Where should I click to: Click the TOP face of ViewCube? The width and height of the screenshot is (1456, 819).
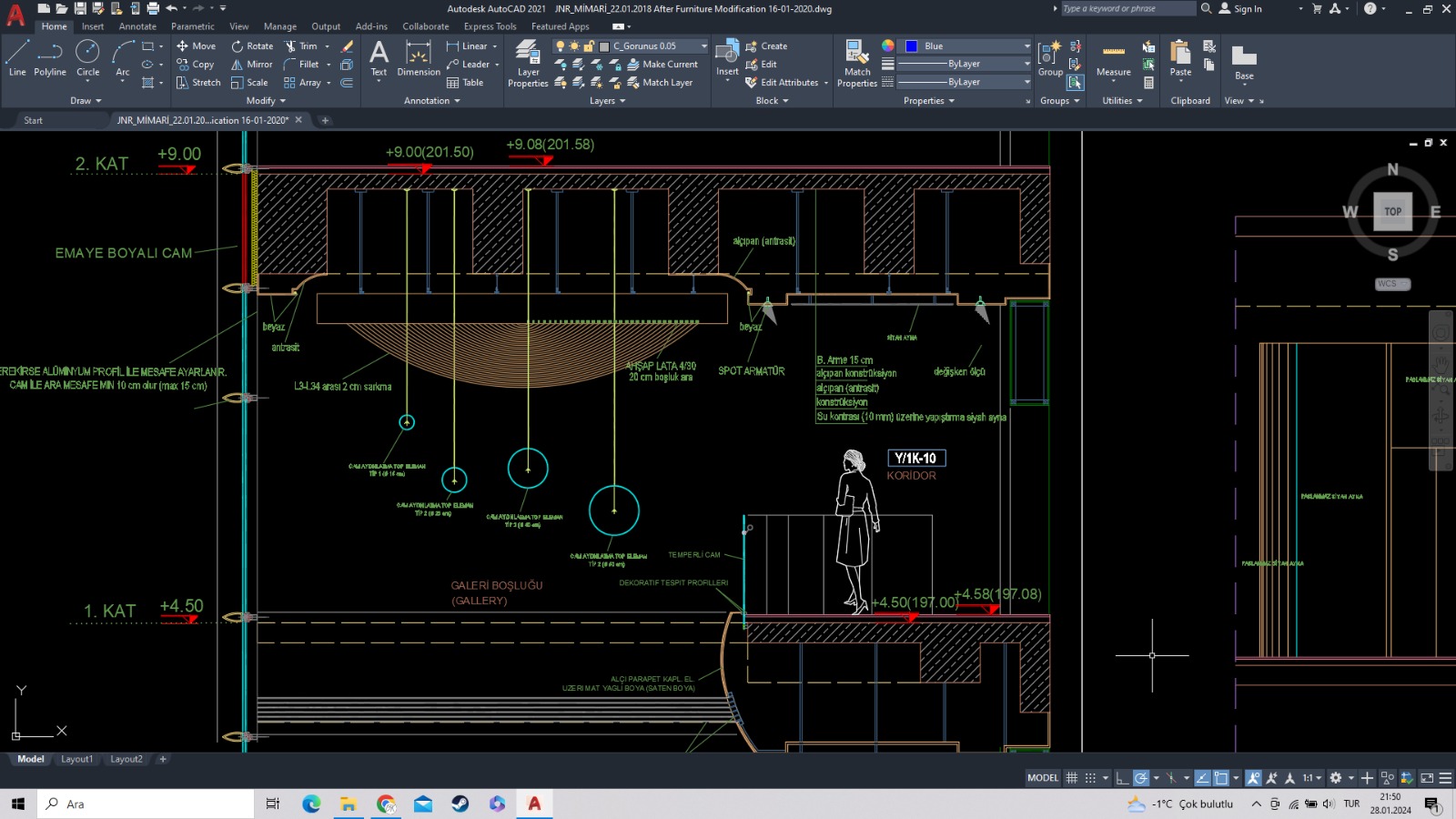point(1392,211)
